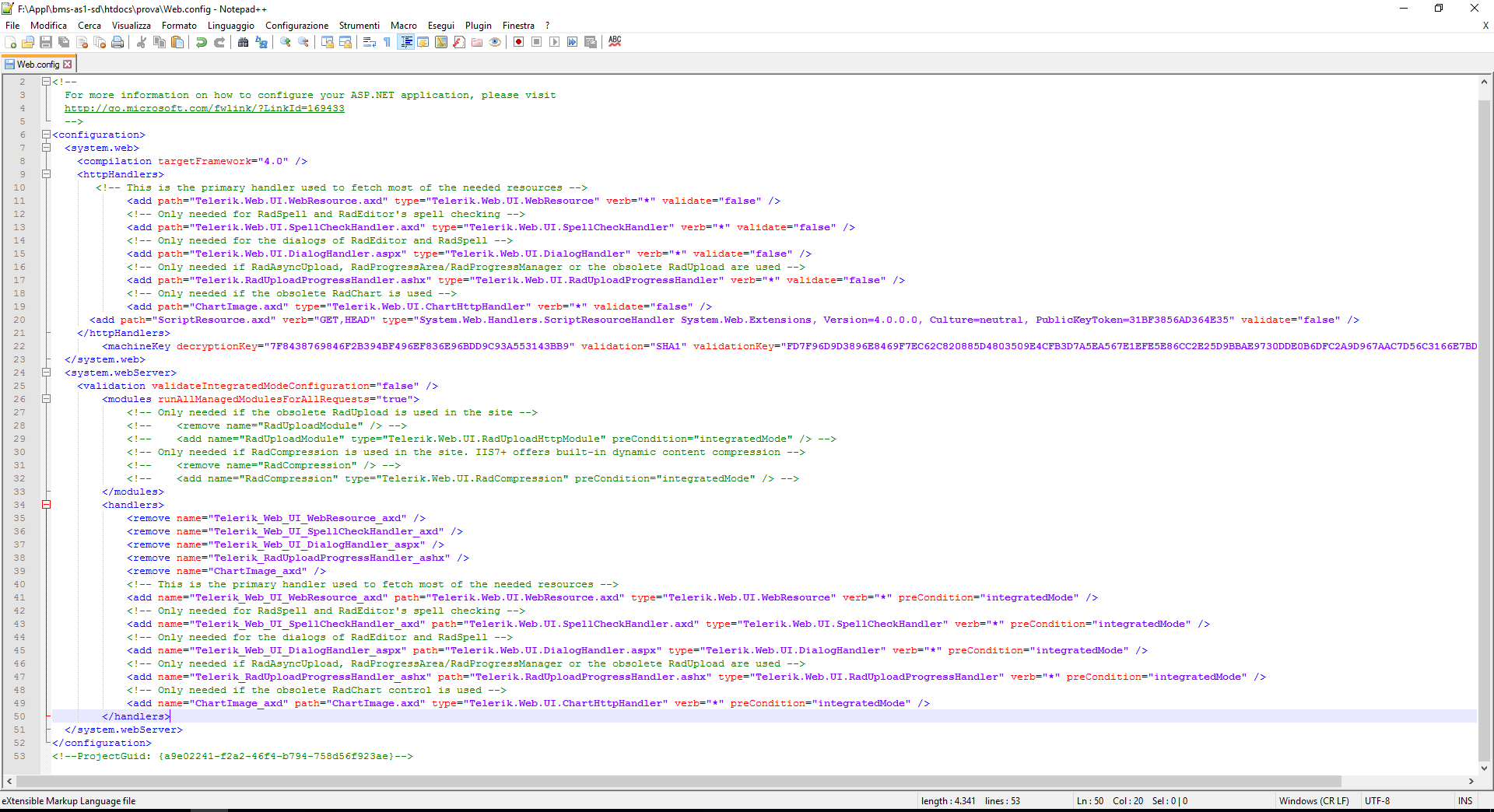Click the Save All toolbar icon
This screenshot has height=812, width=1494.
click(x=64, y=42)
